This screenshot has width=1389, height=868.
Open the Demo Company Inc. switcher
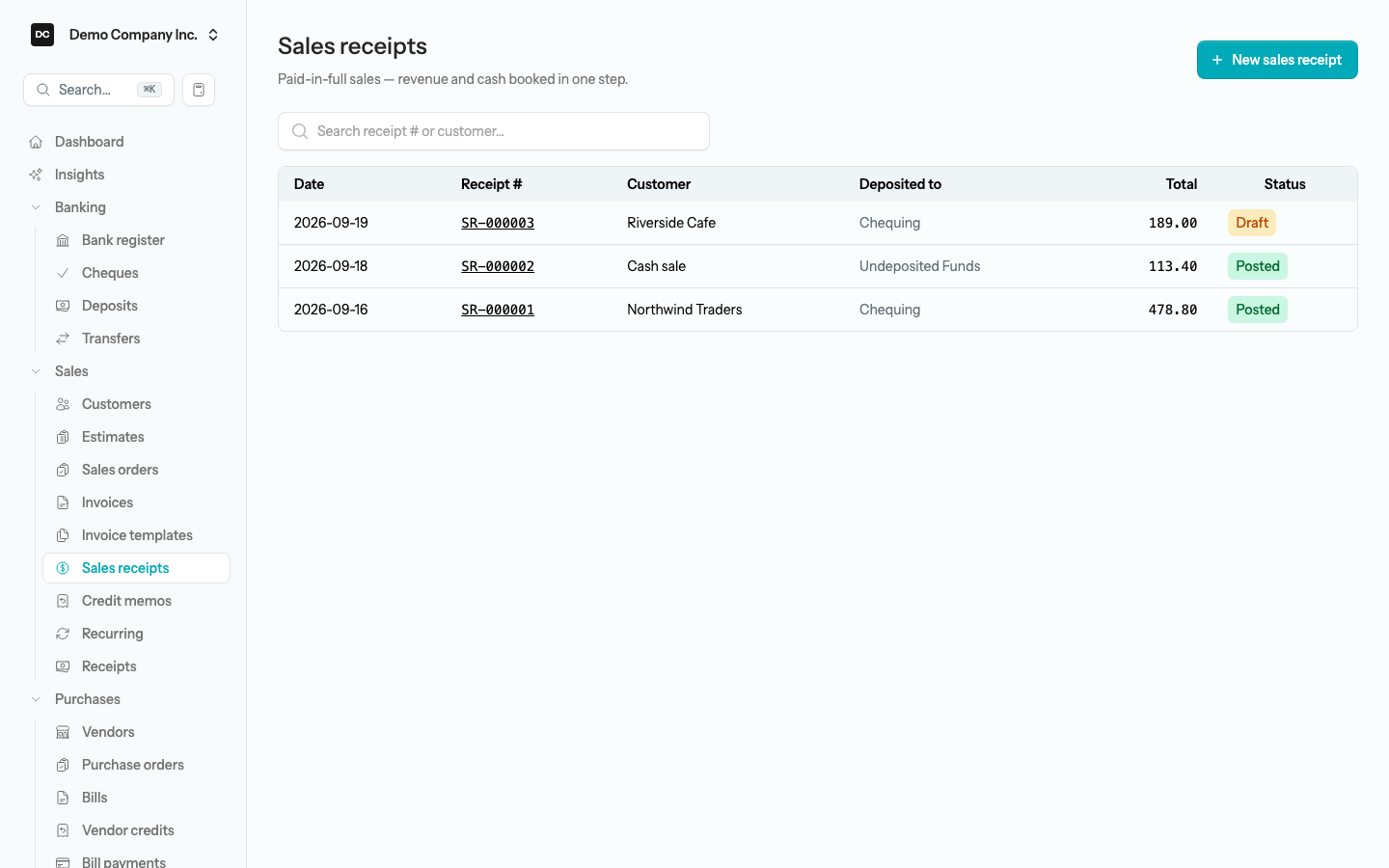click(x=125, y=35)
